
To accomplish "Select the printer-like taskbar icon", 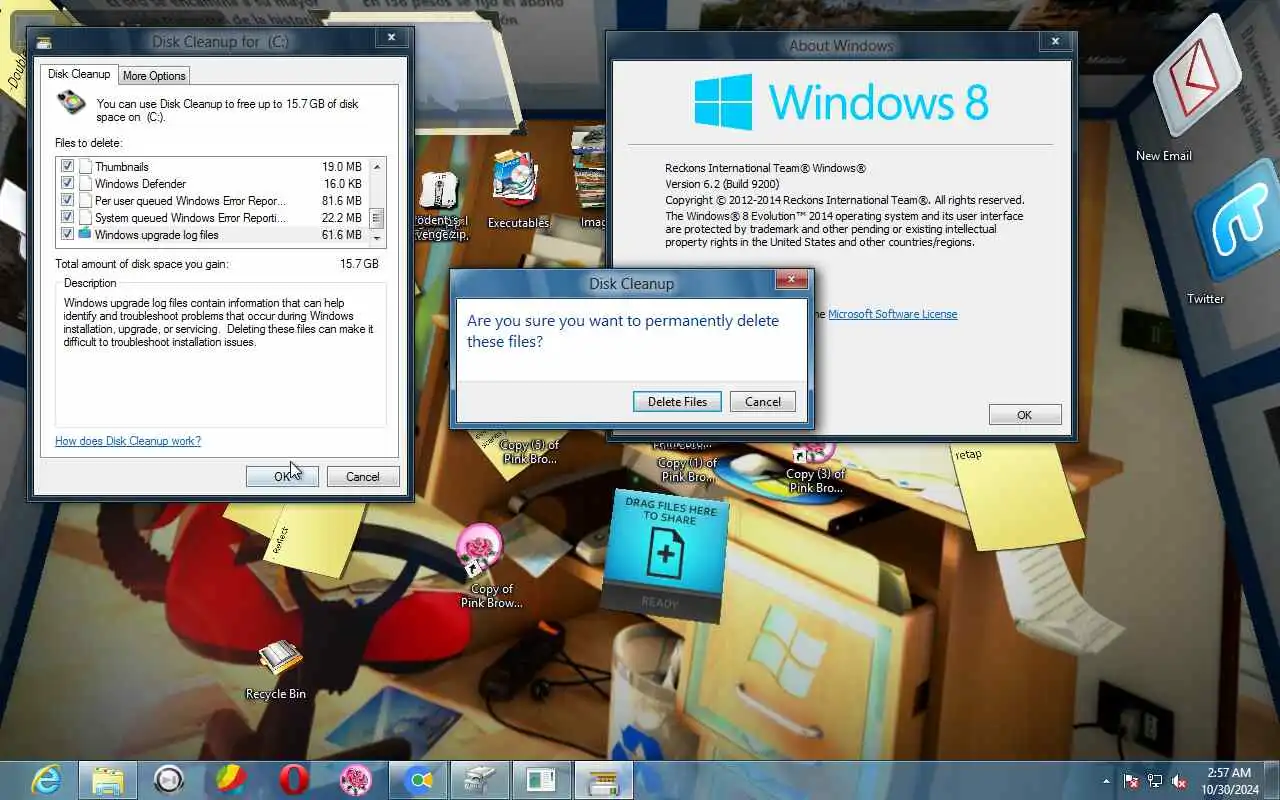I will pos(479,780).
